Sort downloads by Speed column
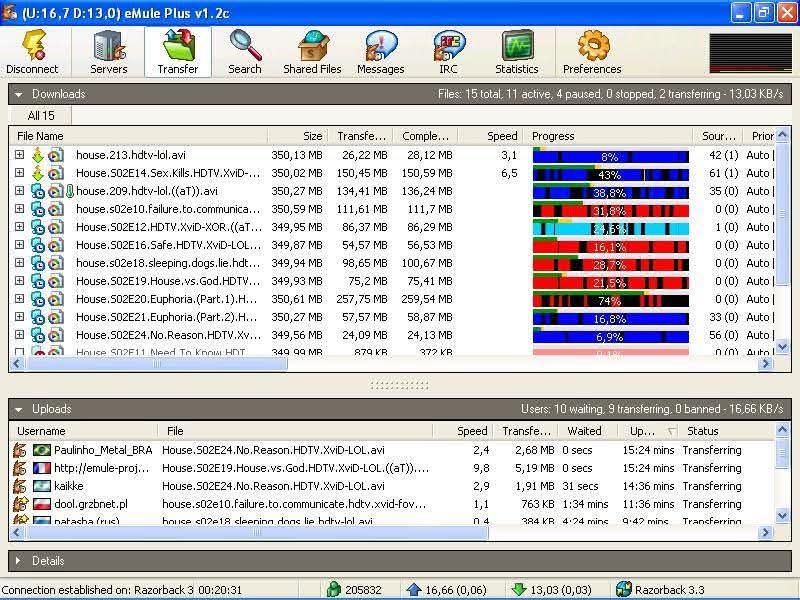The image size is (800, 600). pyautogui.click(x=491, y=136)
